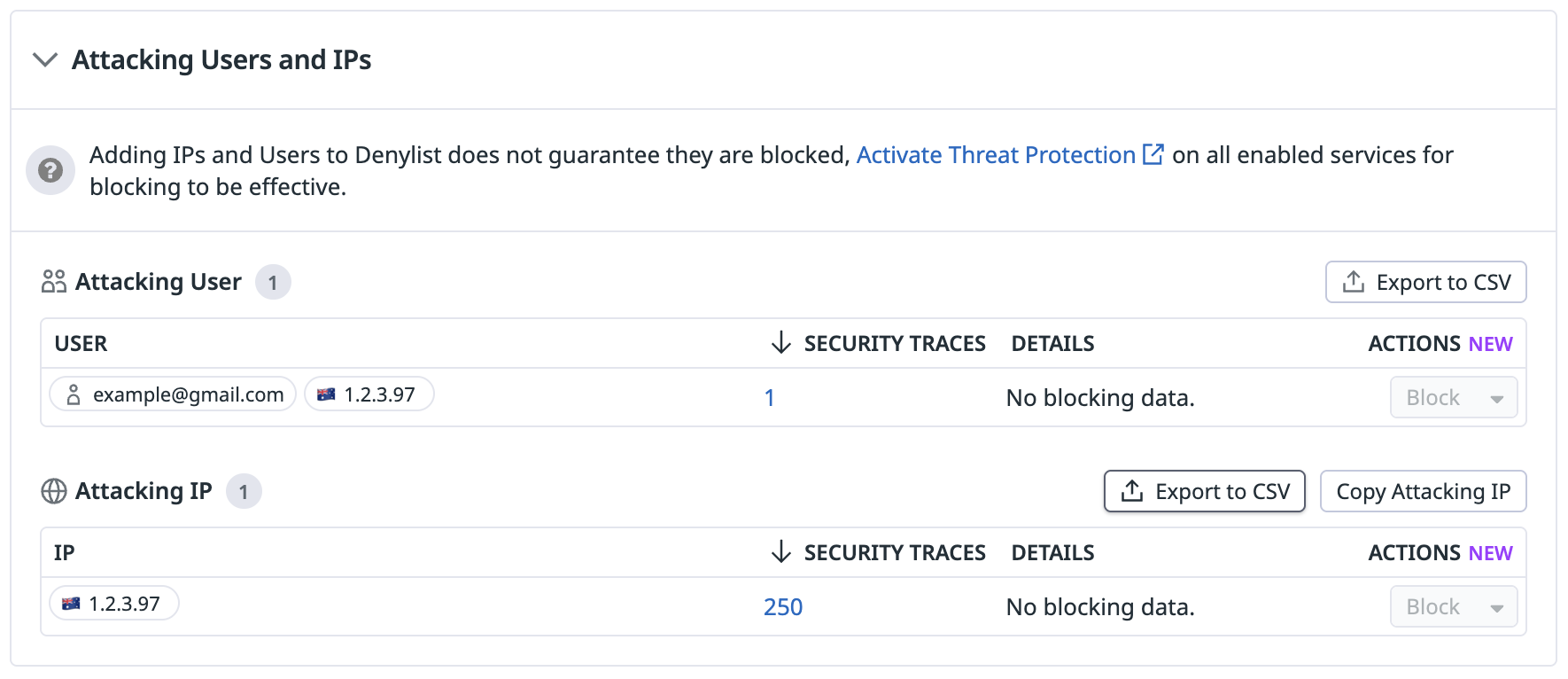Open the Activate Threat Protection link
The width and height of the screenshot is (1568, 679).
(x=995, y=155)
